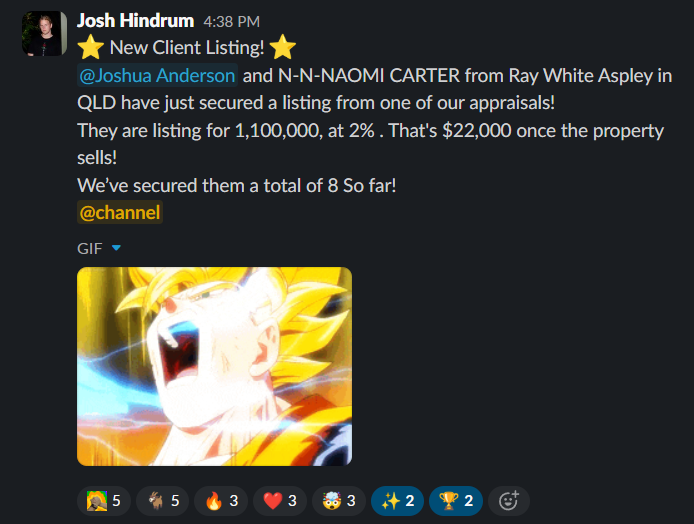The width and height of the screenshot is (694, 524).
Task: Collapse the GIF preview arrow
Action: click(116, 248)
